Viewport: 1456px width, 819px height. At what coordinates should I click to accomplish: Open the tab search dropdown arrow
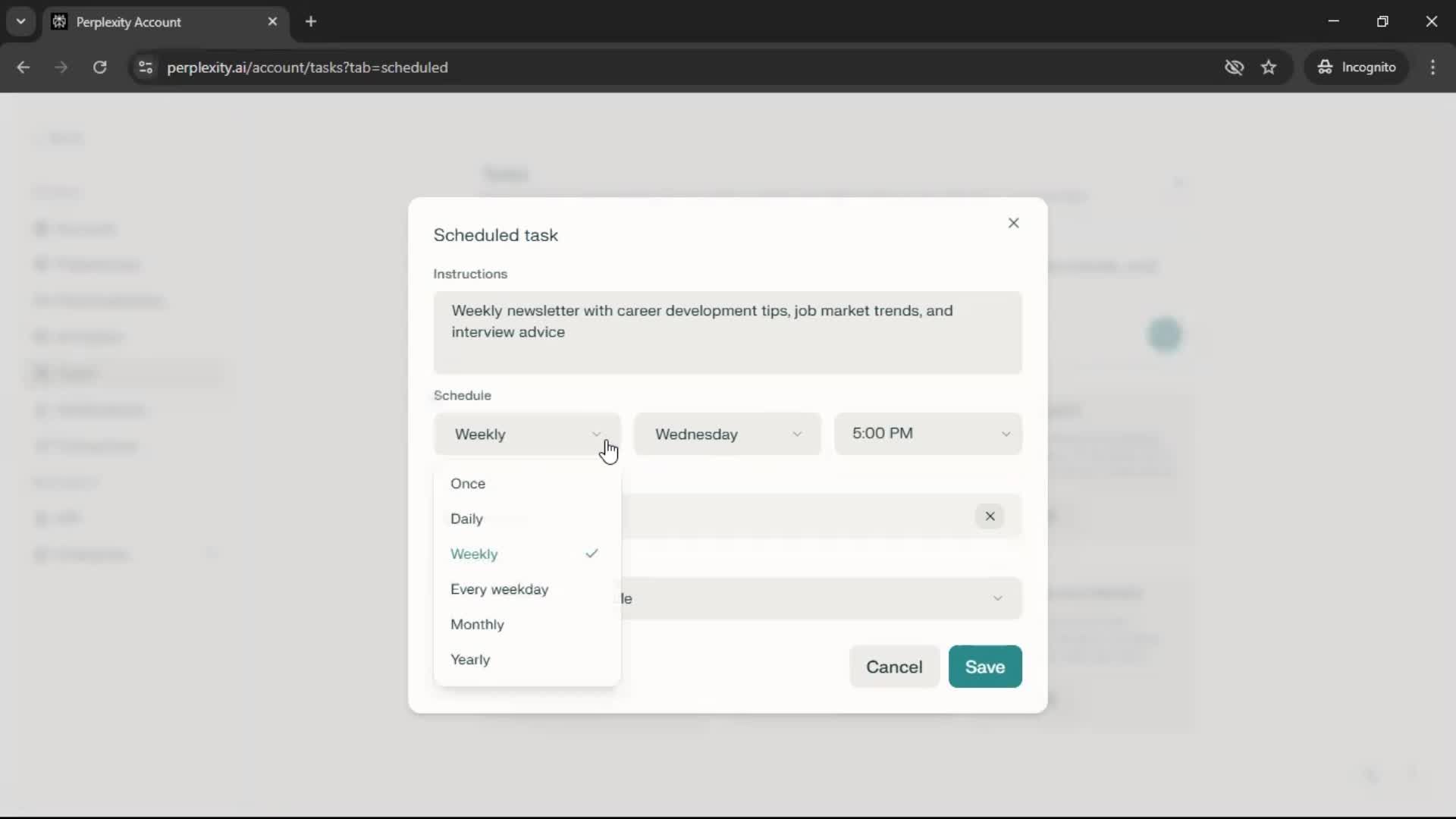(x=20, y=21)
